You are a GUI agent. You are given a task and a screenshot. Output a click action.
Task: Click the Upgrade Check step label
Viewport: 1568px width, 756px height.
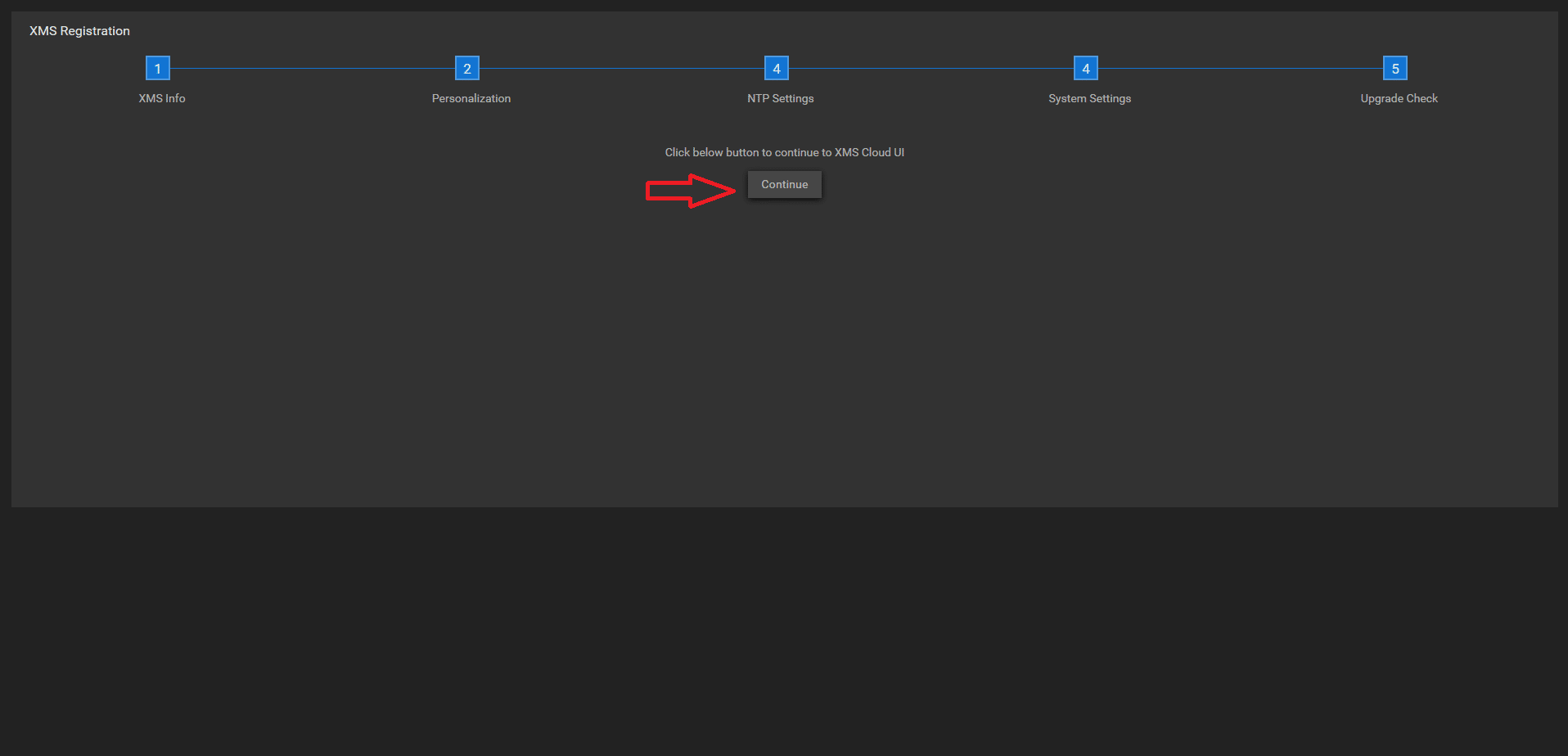pos(1399,98)
